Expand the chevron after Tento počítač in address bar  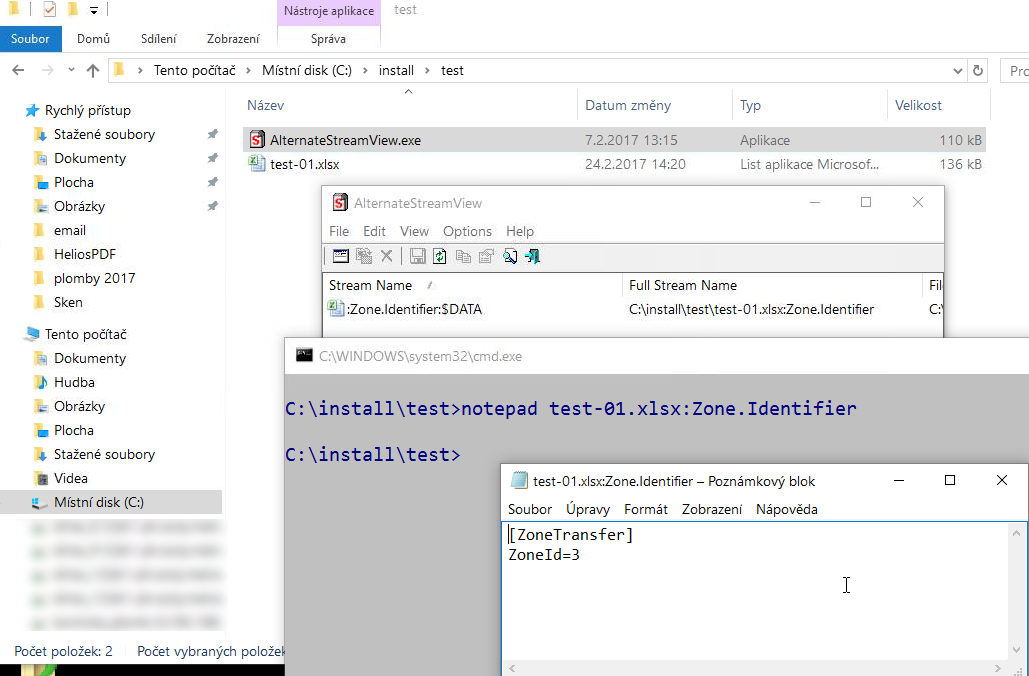coord(249,70)
